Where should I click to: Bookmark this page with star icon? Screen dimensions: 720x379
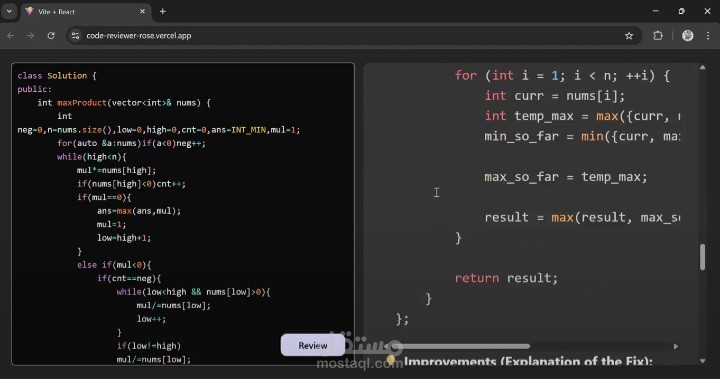click(x=629, y=35)
